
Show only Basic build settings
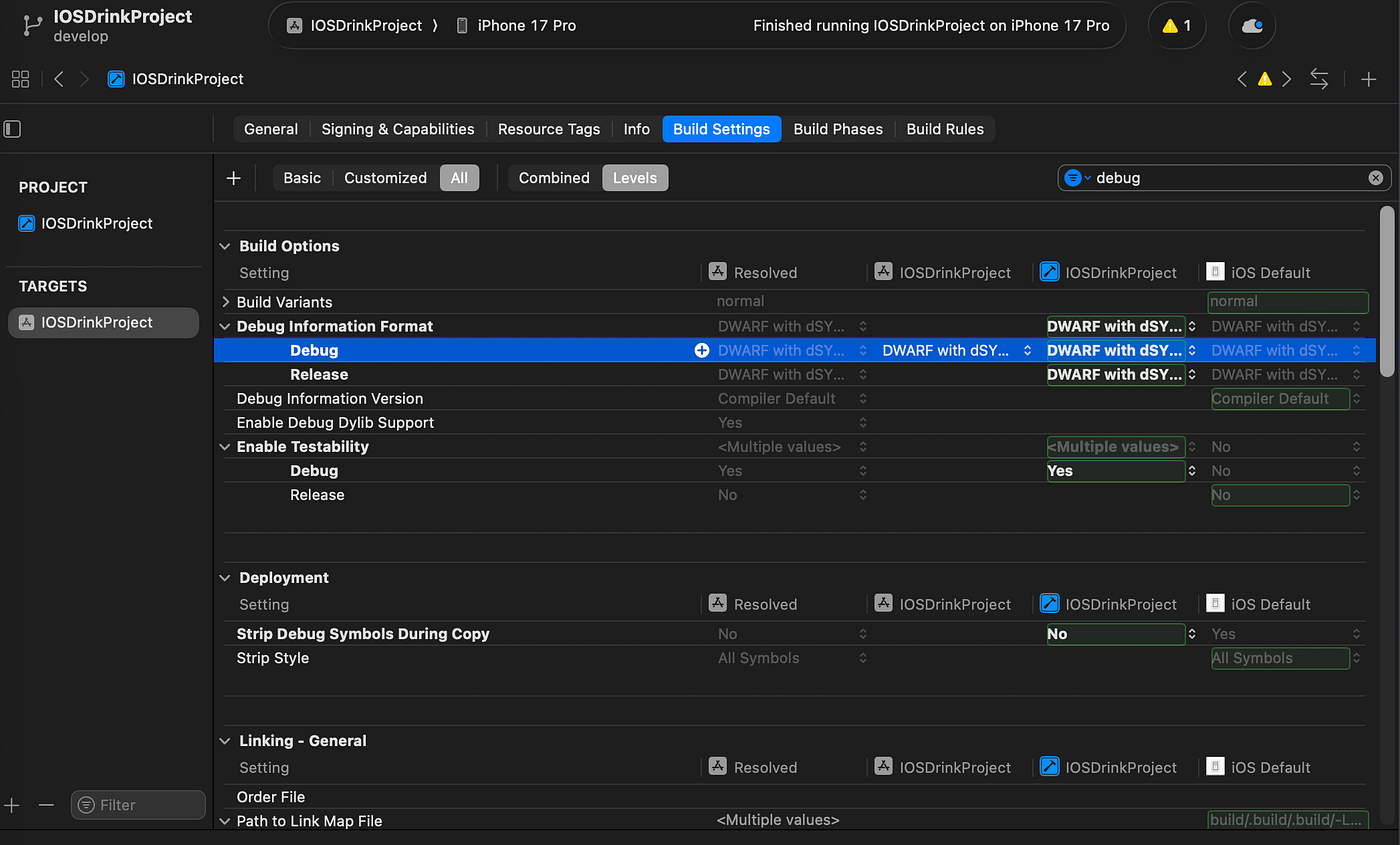(x=302, y=178)
